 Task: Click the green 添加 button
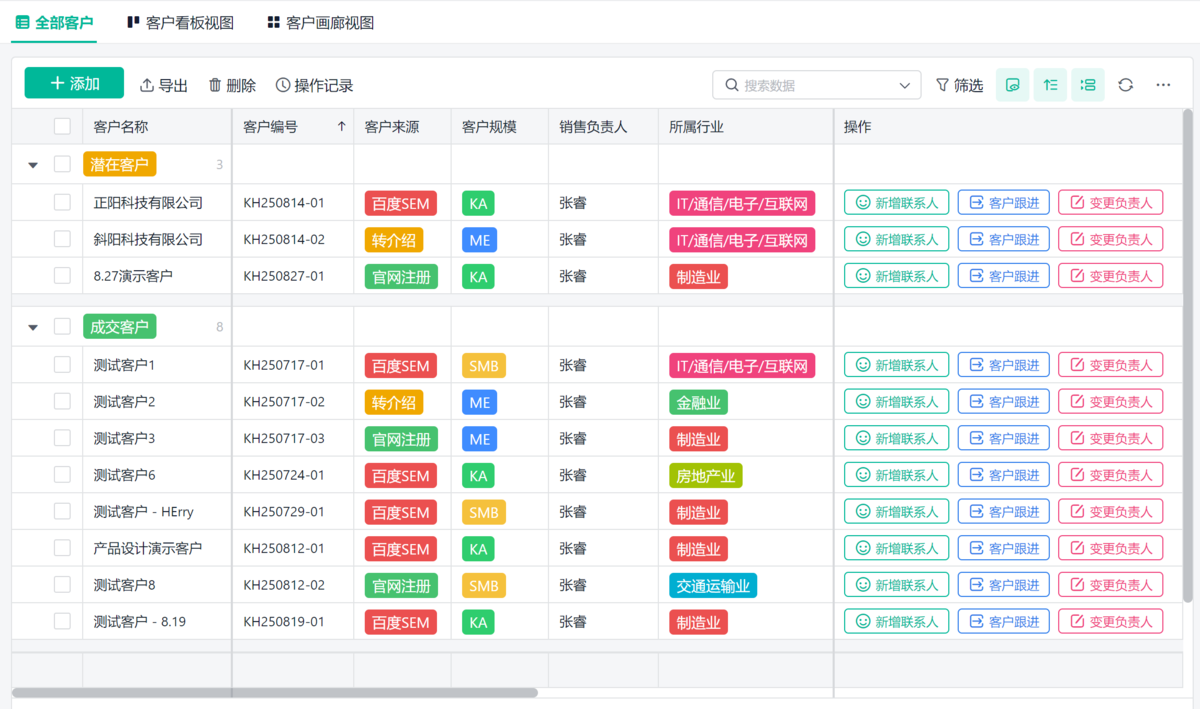coord(74,83)
